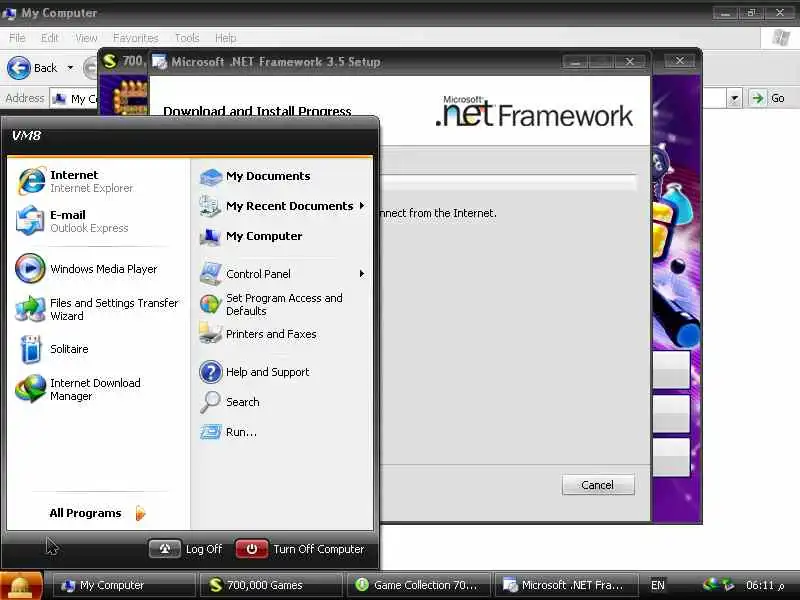The height and width of the screenshot is (600, 800).
Task: Click Download and Install Progress heading
Action: [x=257, y=111]
